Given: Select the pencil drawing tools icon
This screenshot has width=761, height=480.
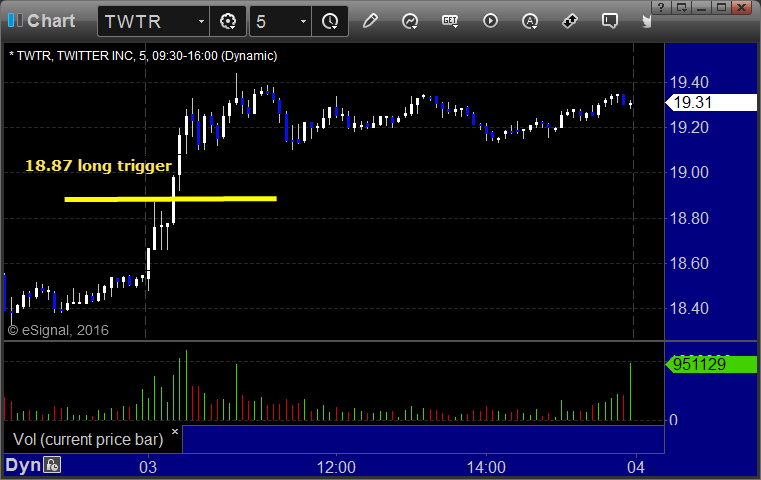Looking at the screenshot, I should click(370, 21).
